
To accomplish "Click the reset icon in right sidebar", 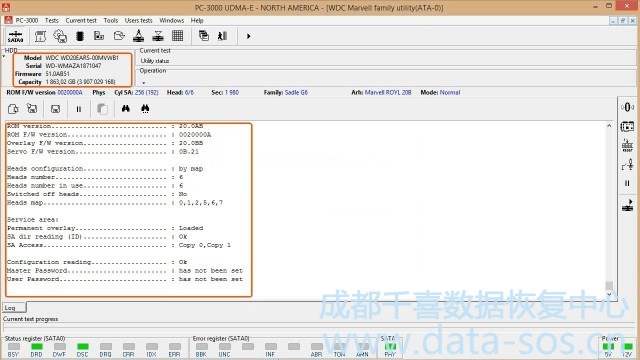I will (x=627, y=146).
